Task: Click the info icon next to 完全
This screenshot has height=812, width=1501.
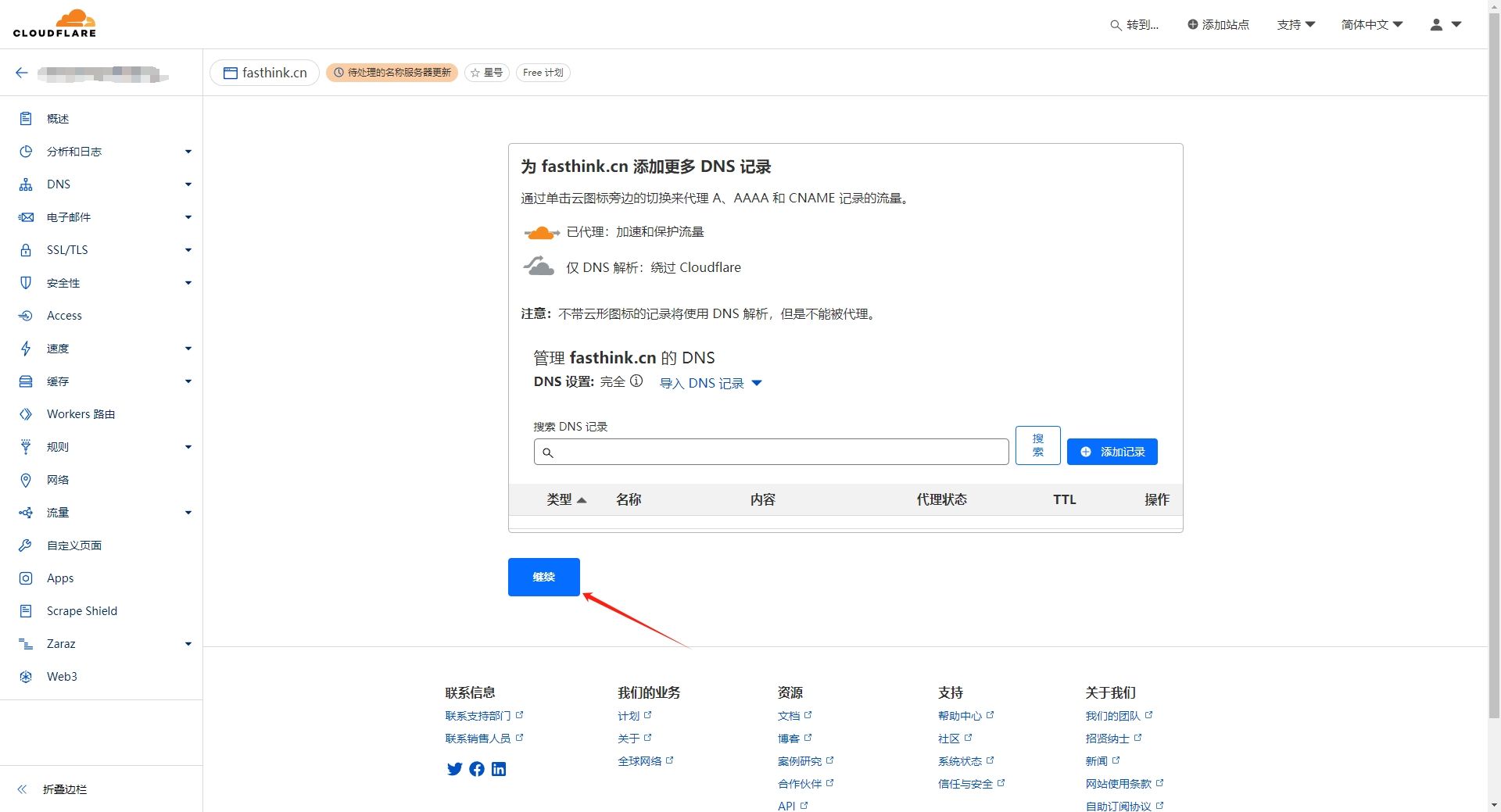Action: (636, 381)
